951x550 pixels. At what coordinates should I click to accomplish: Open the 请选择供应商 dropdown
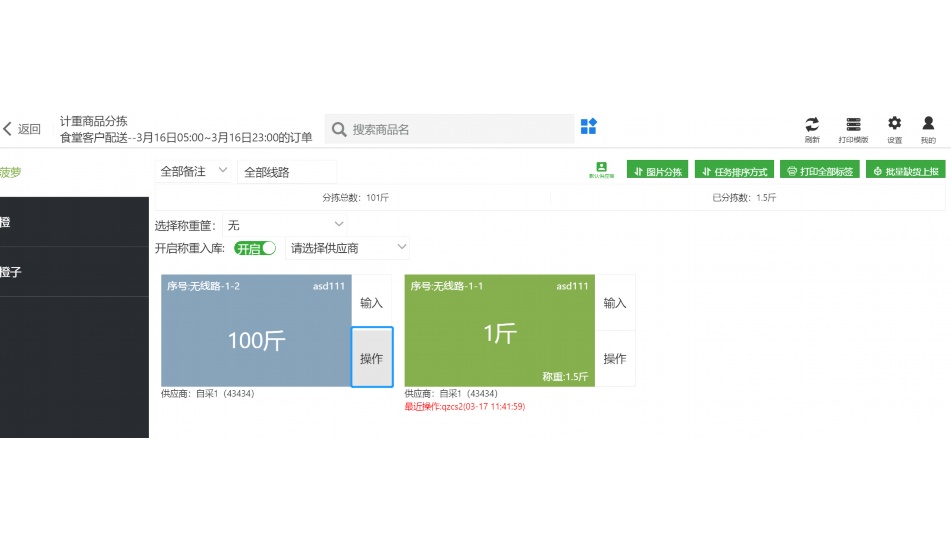[348, 248]
